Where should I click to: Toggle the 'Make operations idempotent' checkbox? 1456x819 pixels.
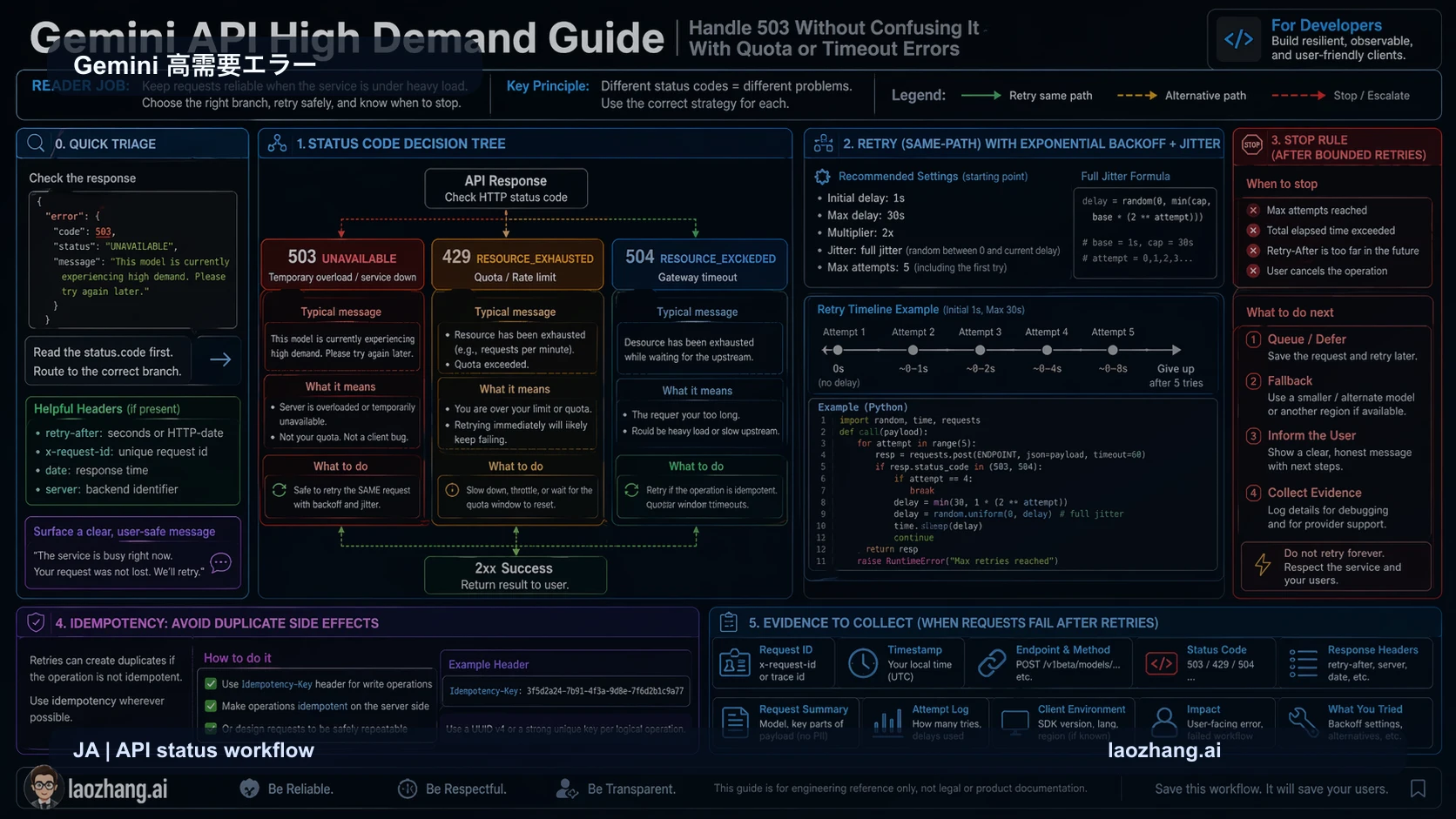pos(211,706)
